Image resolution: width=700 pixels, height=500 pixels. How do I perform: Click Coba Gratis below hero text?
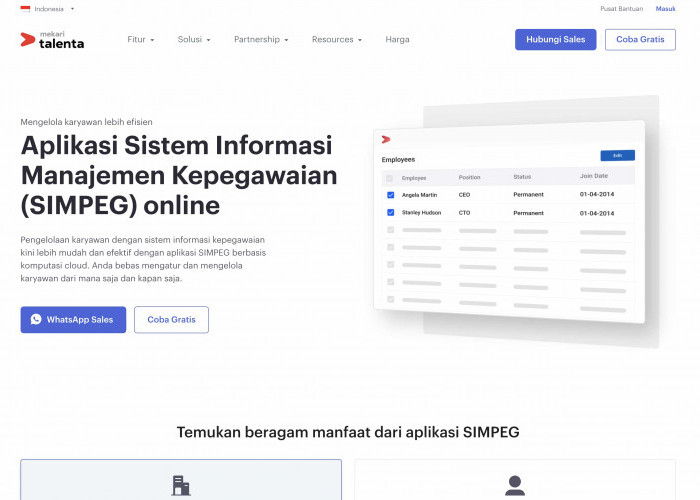point(171,320)
